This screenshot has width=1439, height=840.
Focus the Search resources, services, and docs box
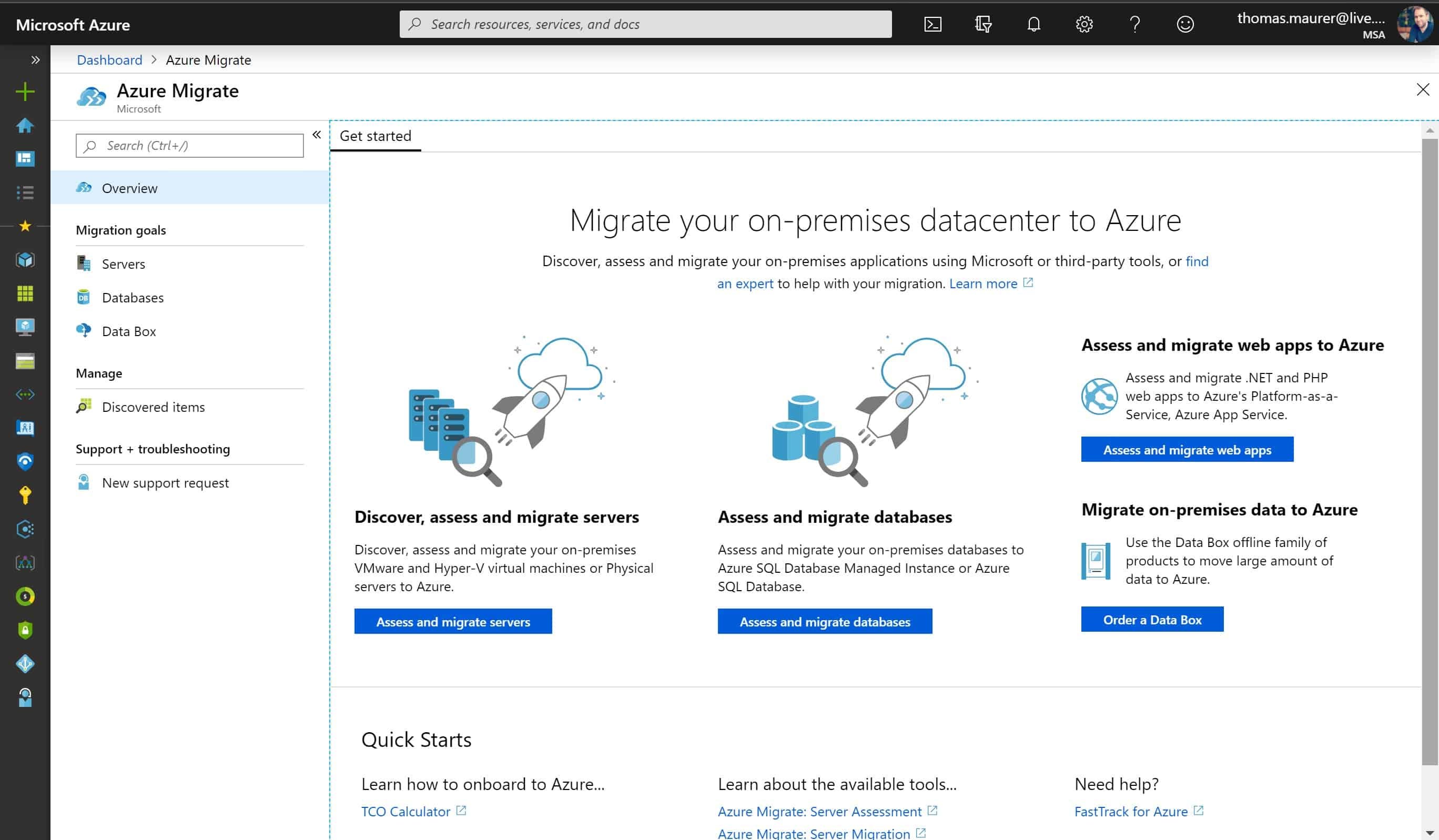click(x=645, y=24)
